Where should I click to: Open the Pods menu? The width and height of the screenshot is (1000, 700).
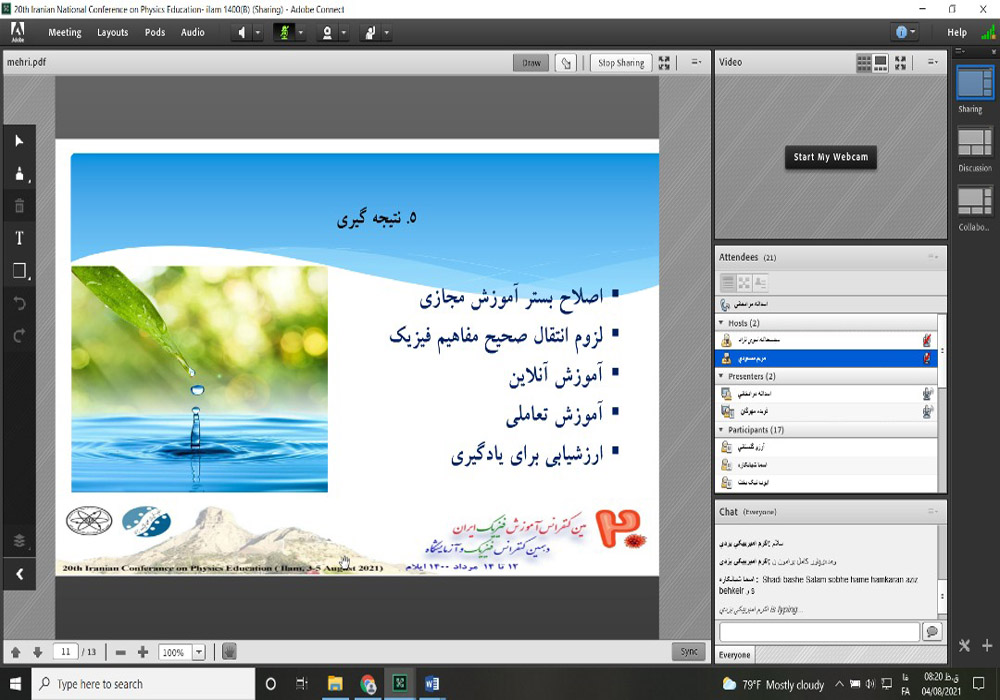(x=155, y=32)
